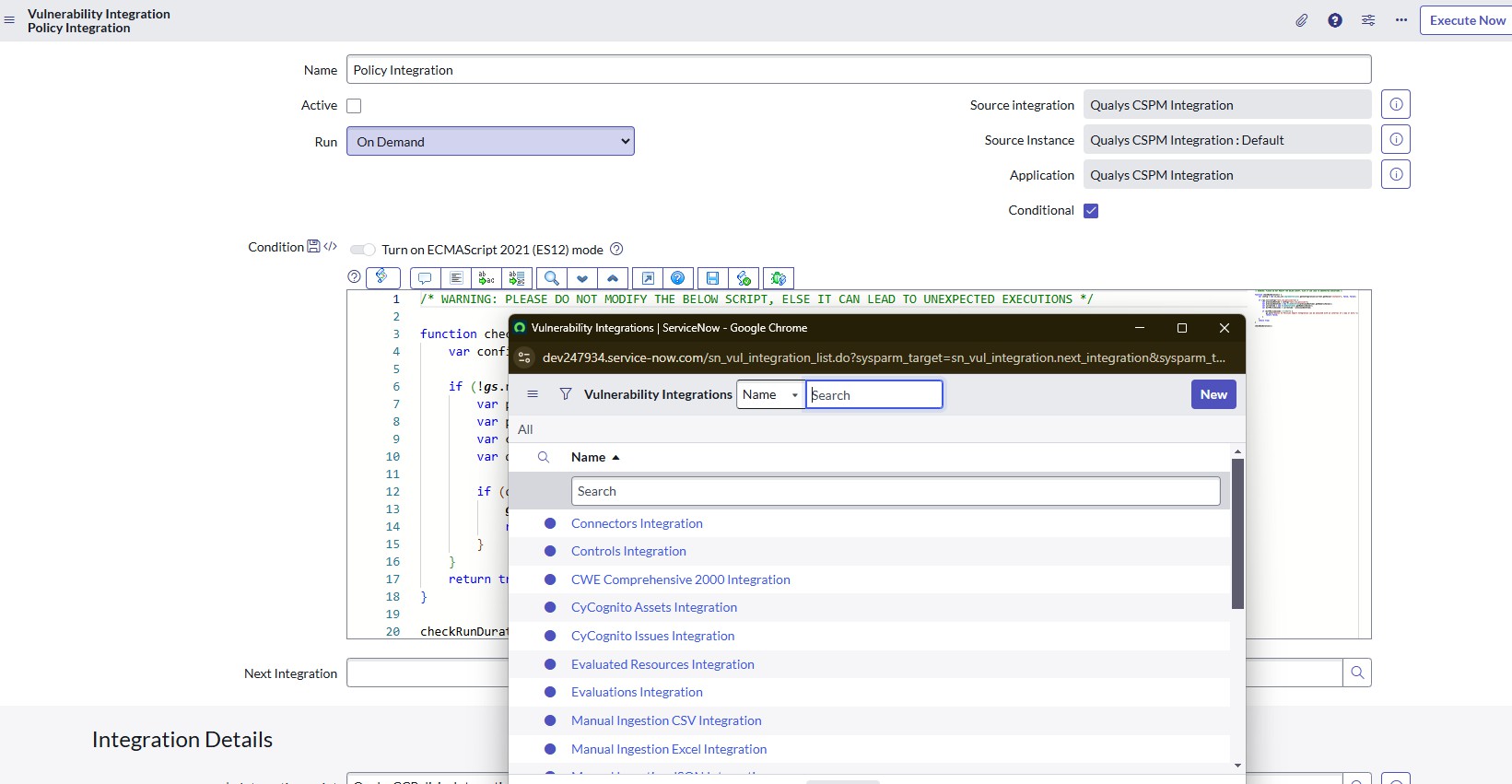Click popup vertical scrollbar thumb
Image resolution: width=1512 pixels, height=784 pixels.
click(1237, 533)
